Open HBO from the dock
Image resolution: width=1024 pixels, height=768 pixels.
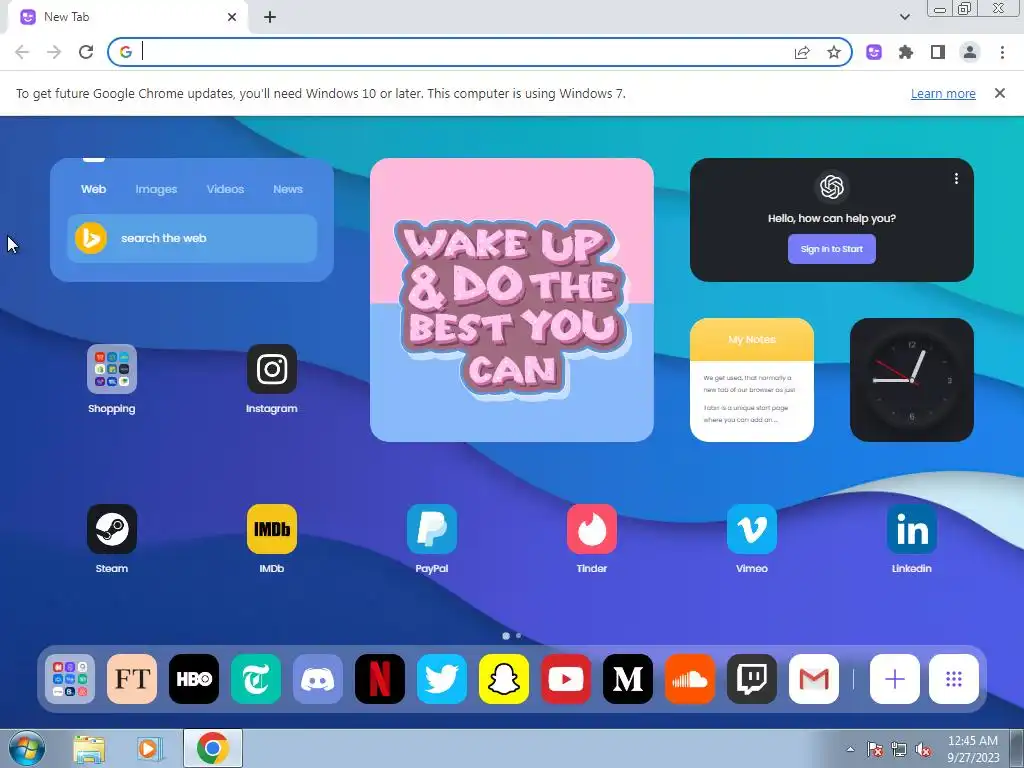click(x=194, y=679)
